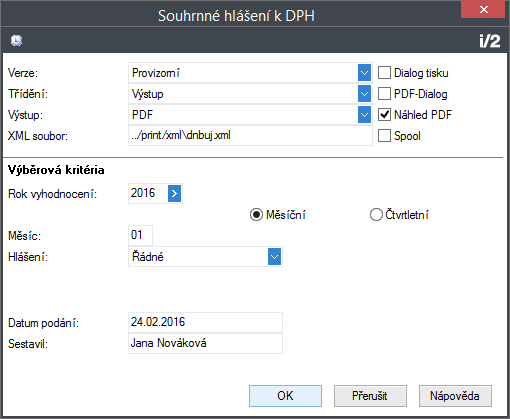
Task: Enable the Dialog tisku checkbox
Action: (x=384, y=73)
